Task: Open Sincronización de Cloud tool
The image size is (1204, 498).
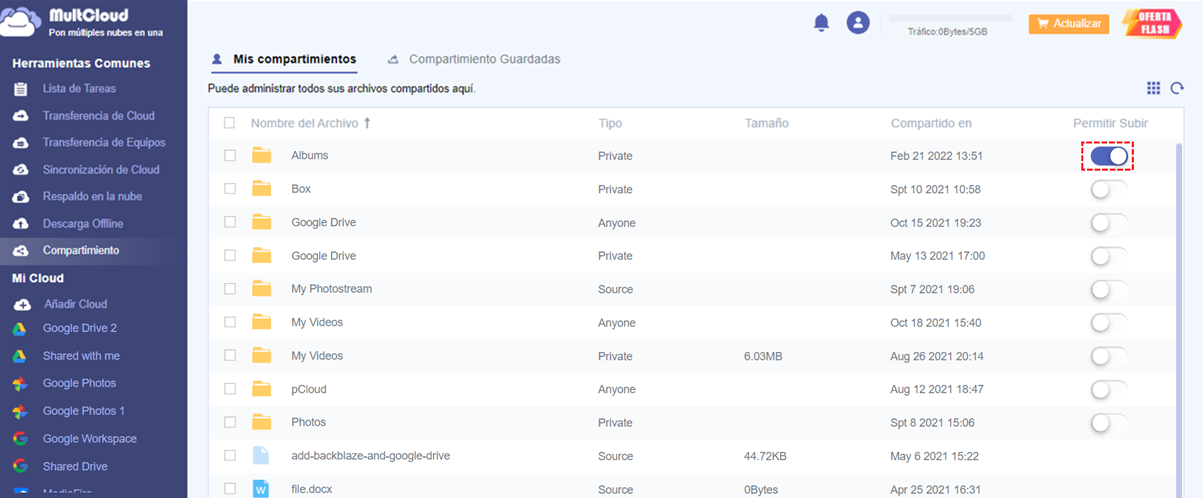Action: (101, 170)
